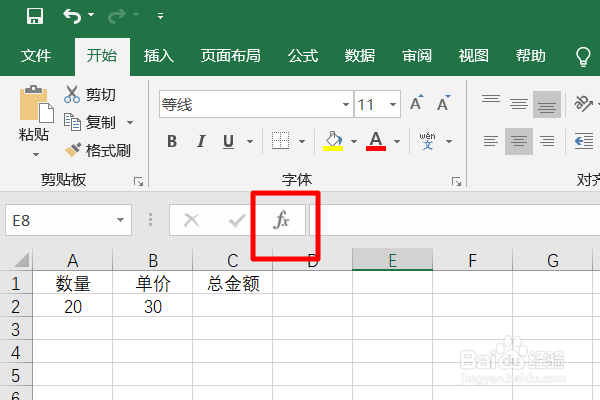Align cell text right

click(547, 141)
